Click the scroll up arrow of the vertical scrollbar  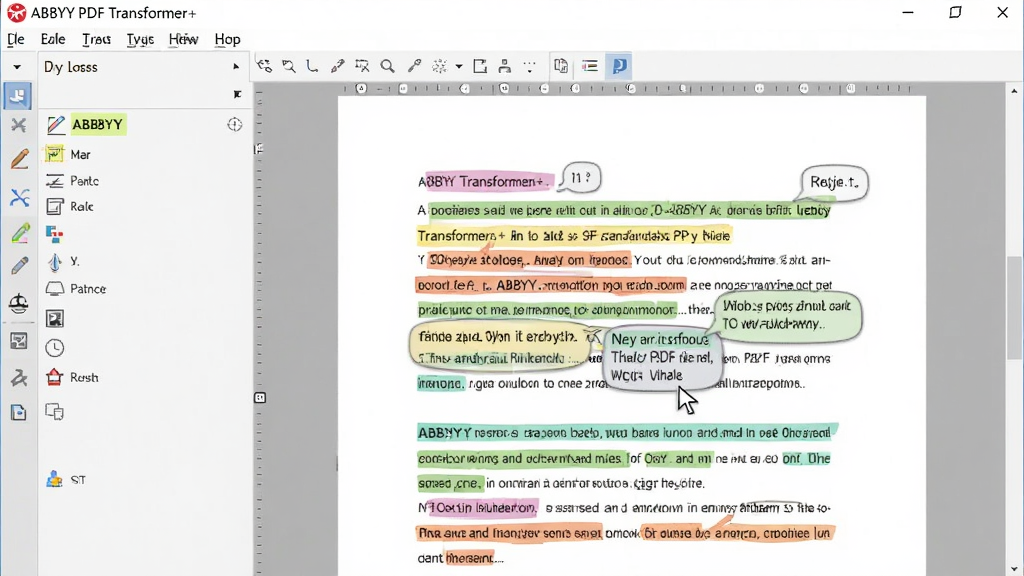tap(1014, 91)
